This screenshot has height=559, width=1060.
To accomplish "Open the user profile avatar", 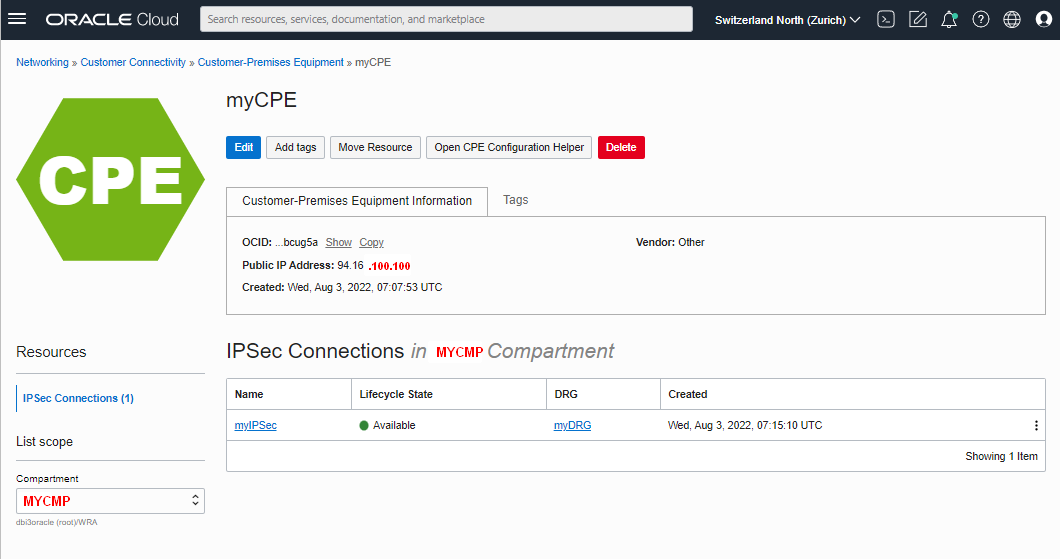I will (x=1044, y=19).
